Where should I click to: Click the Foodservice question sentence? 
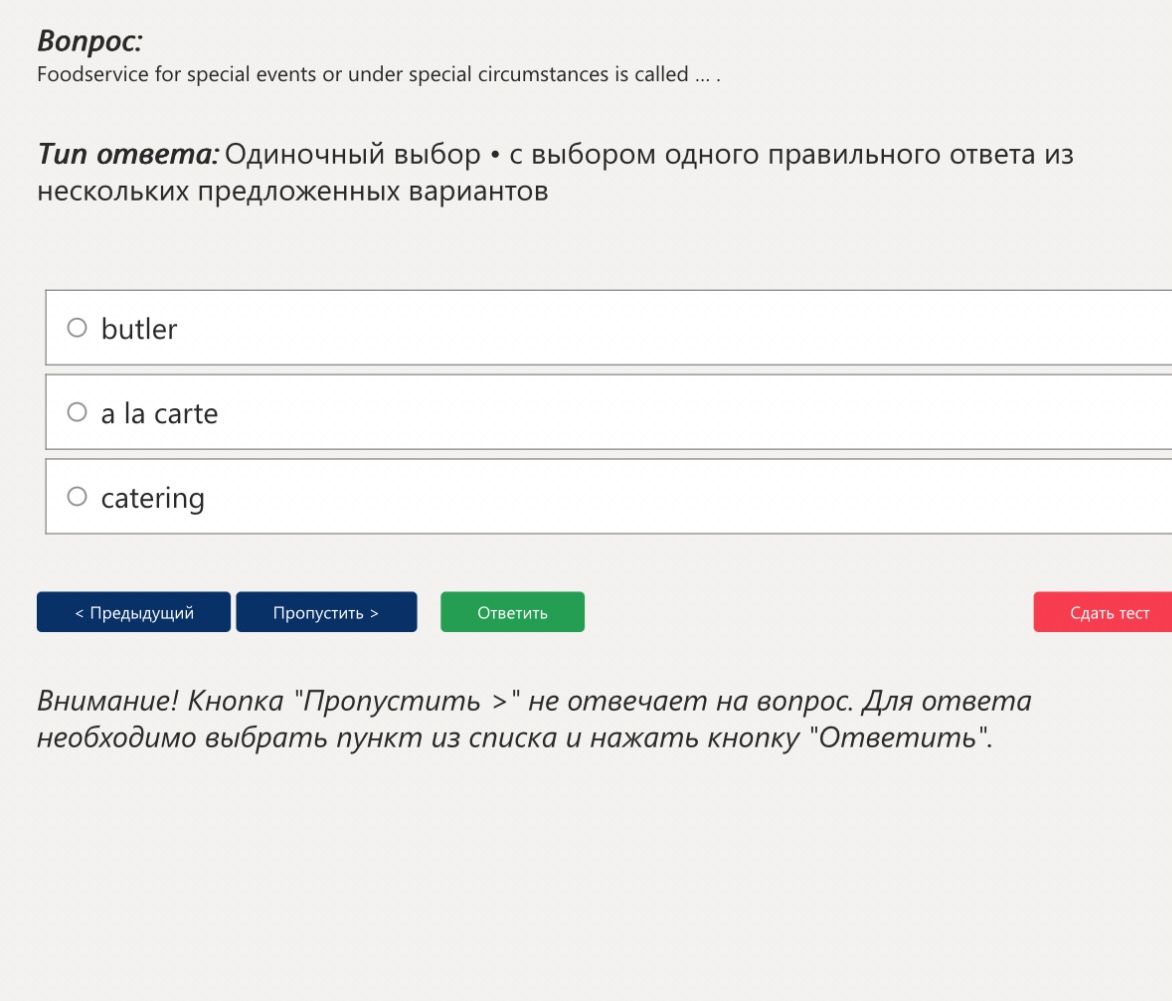(x=378, y=75)
